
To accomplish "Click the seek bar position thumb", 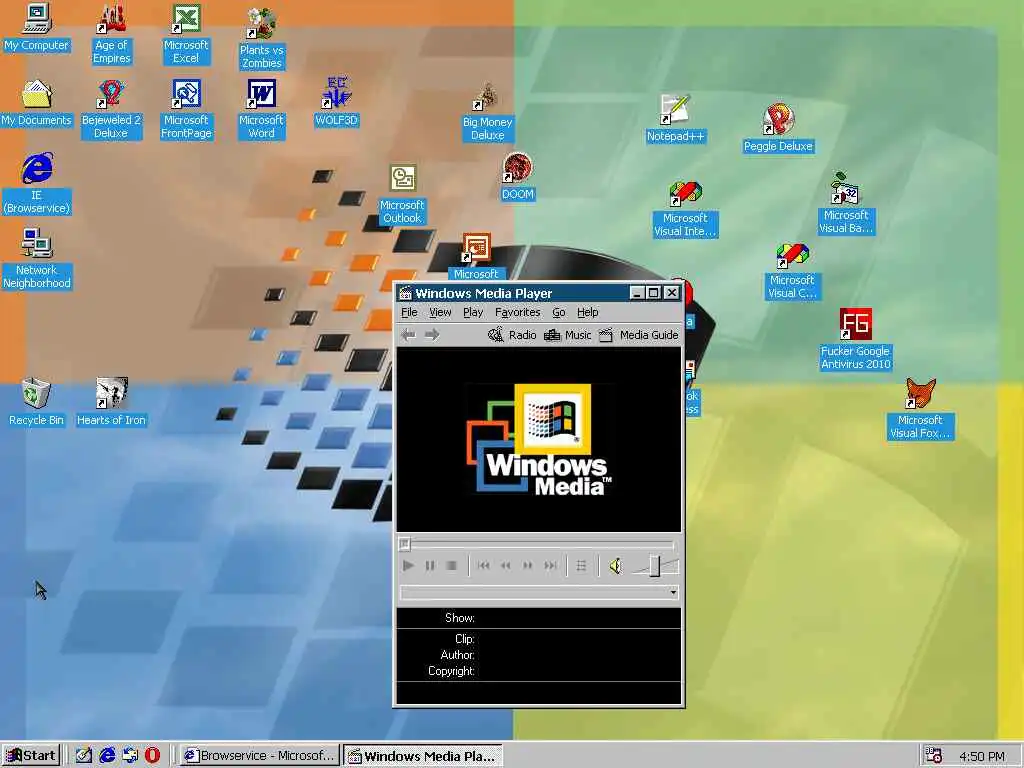I will click(404, 543).
